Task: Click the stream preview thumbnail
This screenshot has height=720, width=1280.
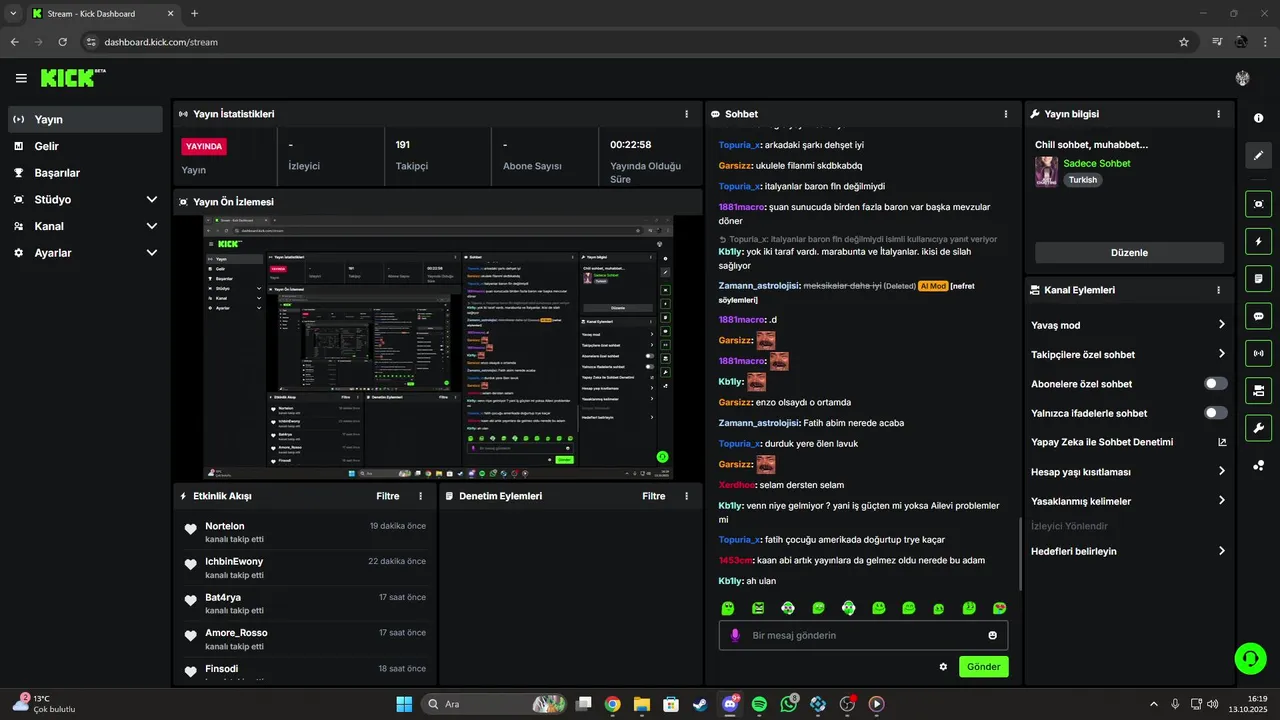Action: tap(438, 347)
